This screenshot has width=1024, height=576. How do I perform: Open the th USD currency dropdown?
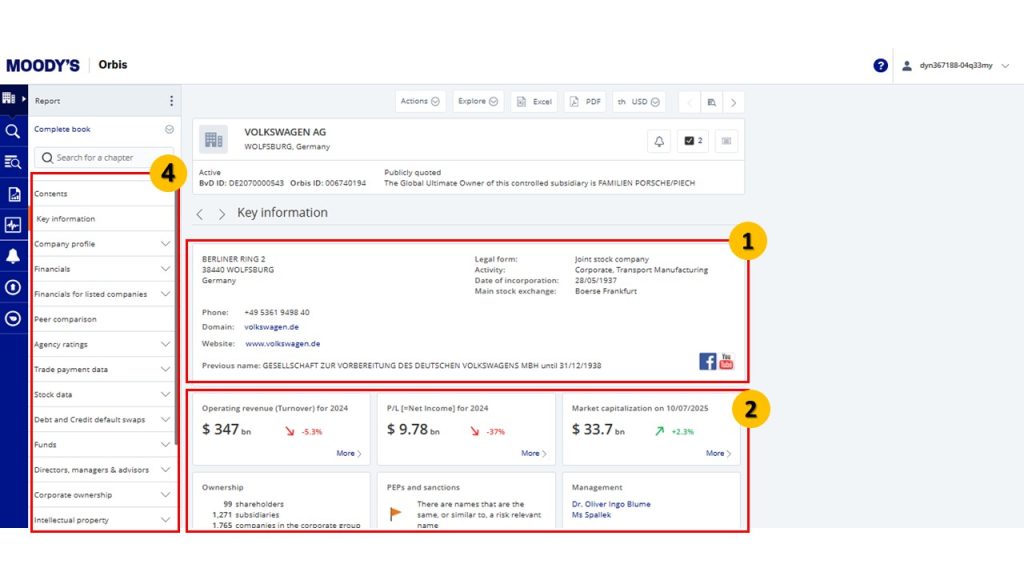click(639, 102)
